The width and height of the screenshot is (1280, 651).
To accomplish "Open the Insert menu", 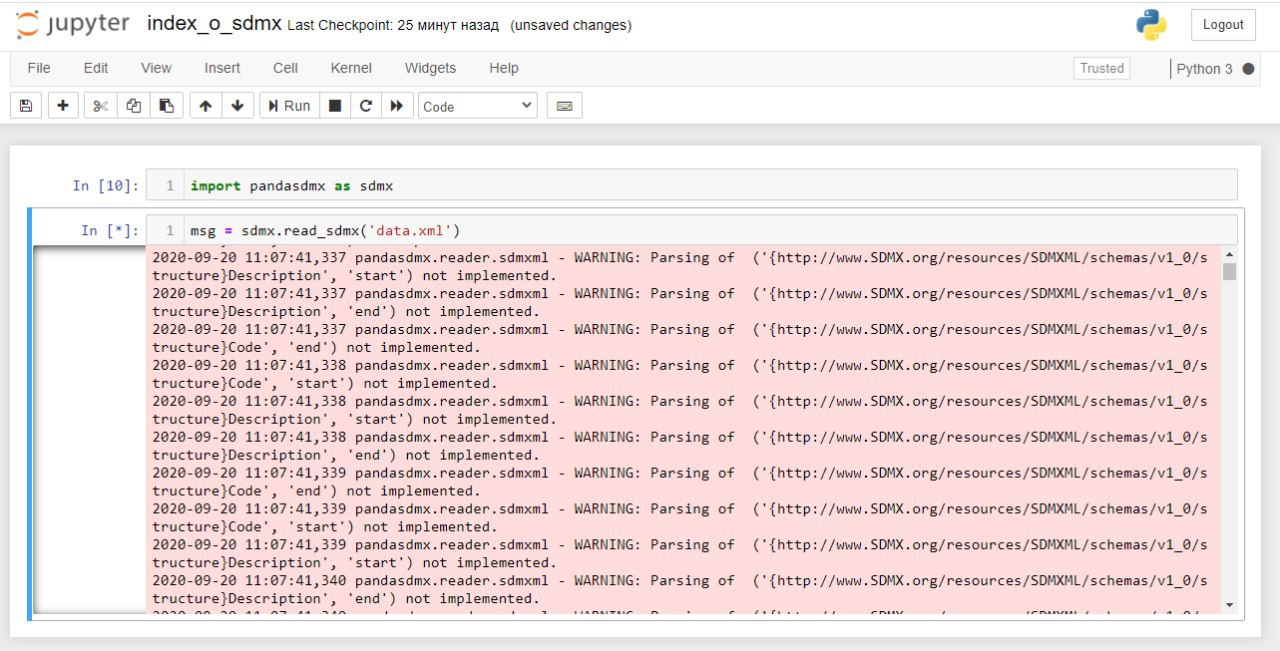I will coord(222,68).
